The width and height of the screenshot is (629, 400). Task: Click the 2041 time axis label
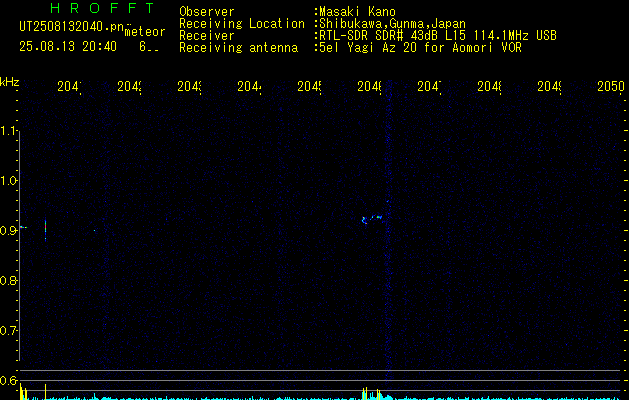coord(69,86)
